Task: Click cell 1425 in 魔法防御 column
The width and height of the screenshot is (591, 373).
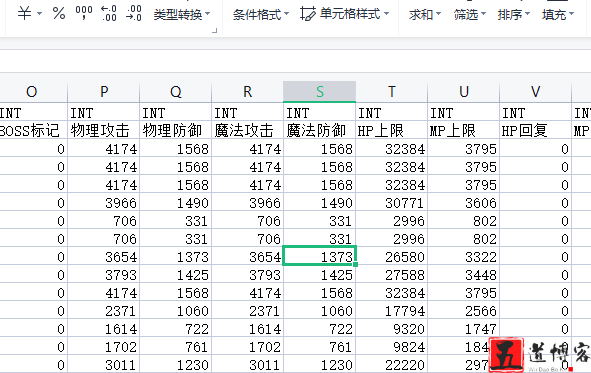Action: [320, 275]
